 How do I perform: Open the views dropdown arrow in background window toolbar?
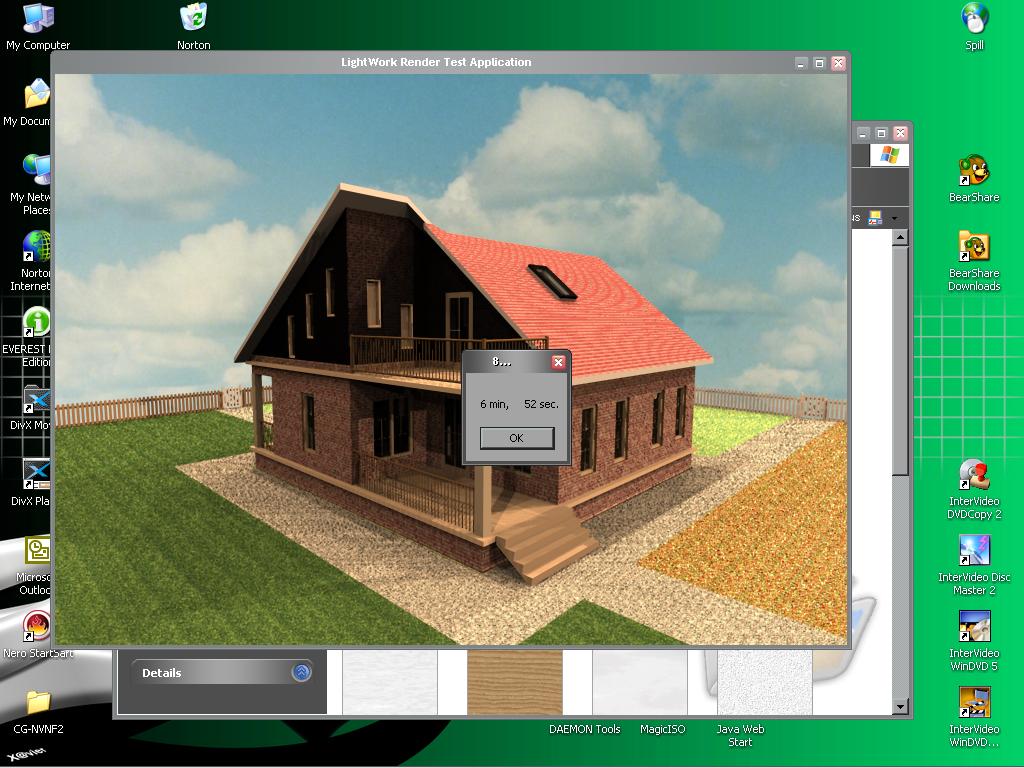tap(895, 219)
